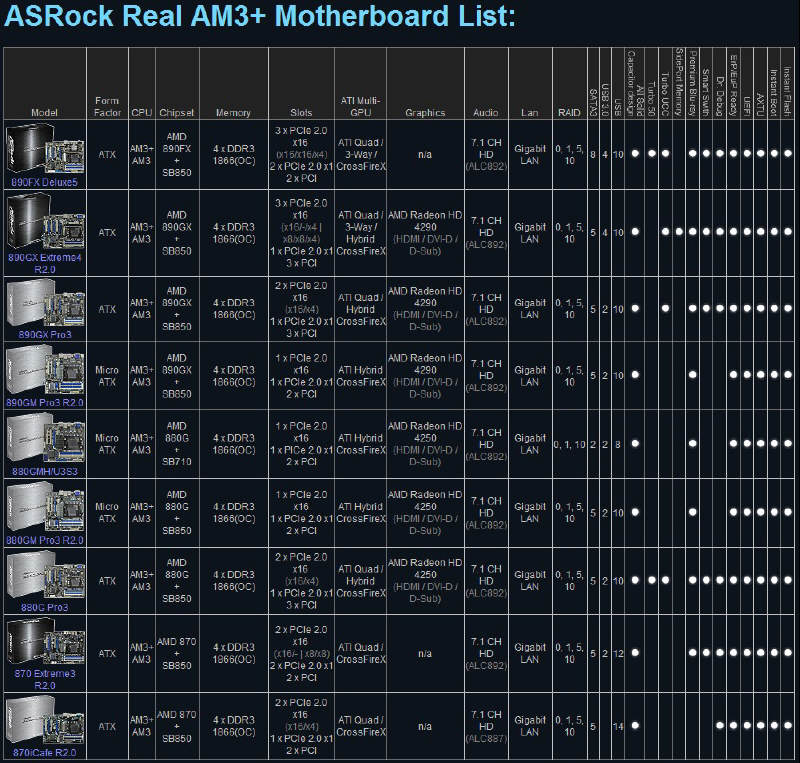Click the Chipset column header

[x=177, y=112]
